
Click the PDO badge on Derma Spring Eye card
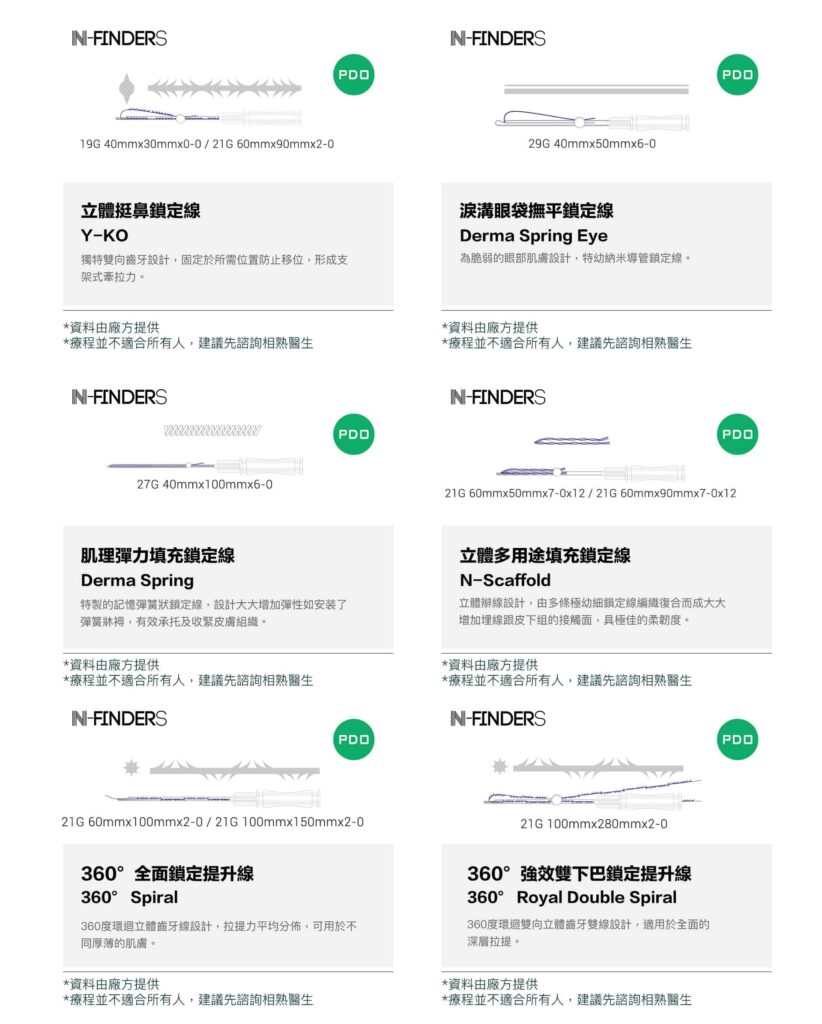[x=737, y=74]
